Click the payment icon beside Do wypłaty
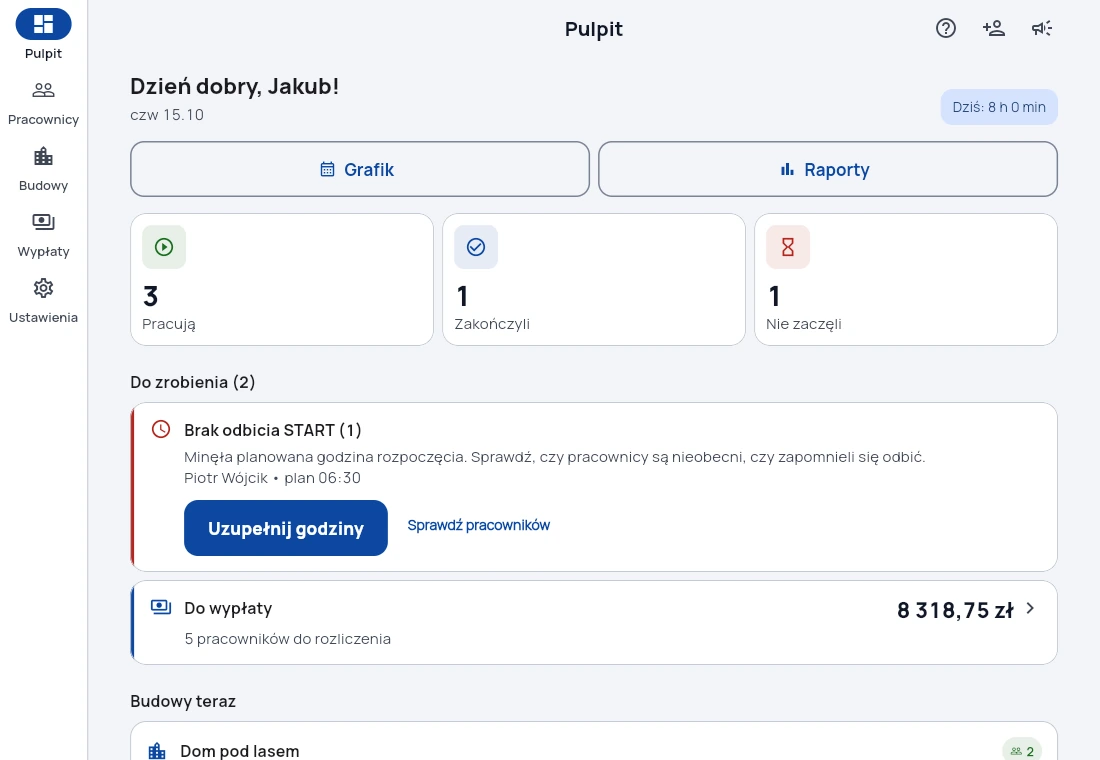Screen dimensions: 1100x760 pyautogui.click(x=161, y=607)
